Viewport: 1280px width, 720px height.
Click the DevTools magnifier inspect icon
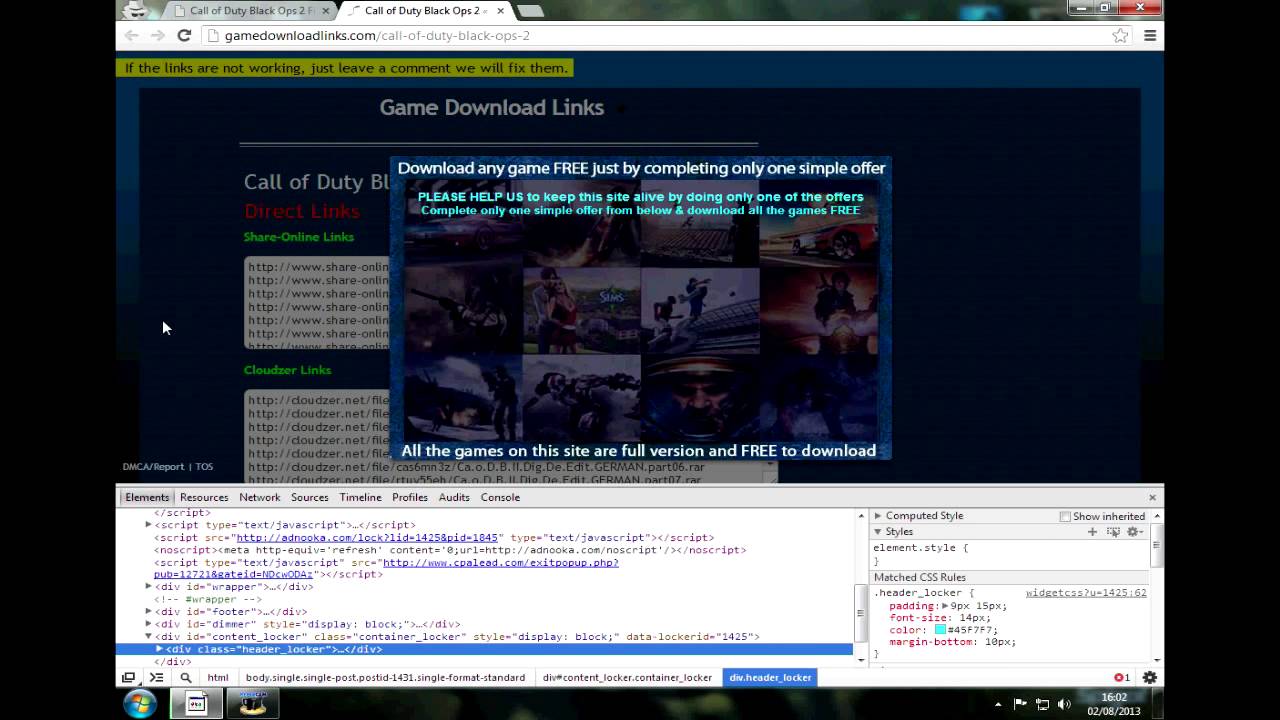[185, 677]
